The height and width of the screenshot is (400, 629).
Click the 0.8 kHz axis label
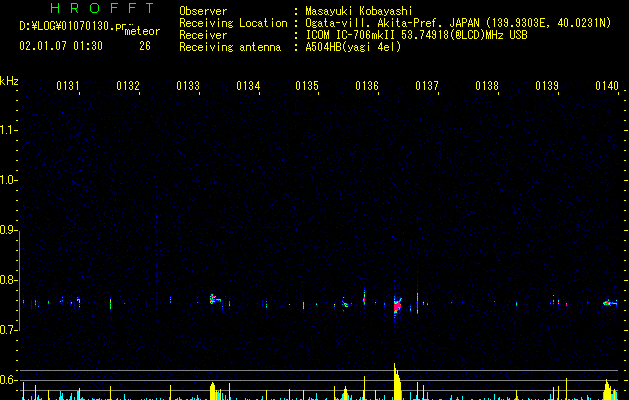[8, 280]
